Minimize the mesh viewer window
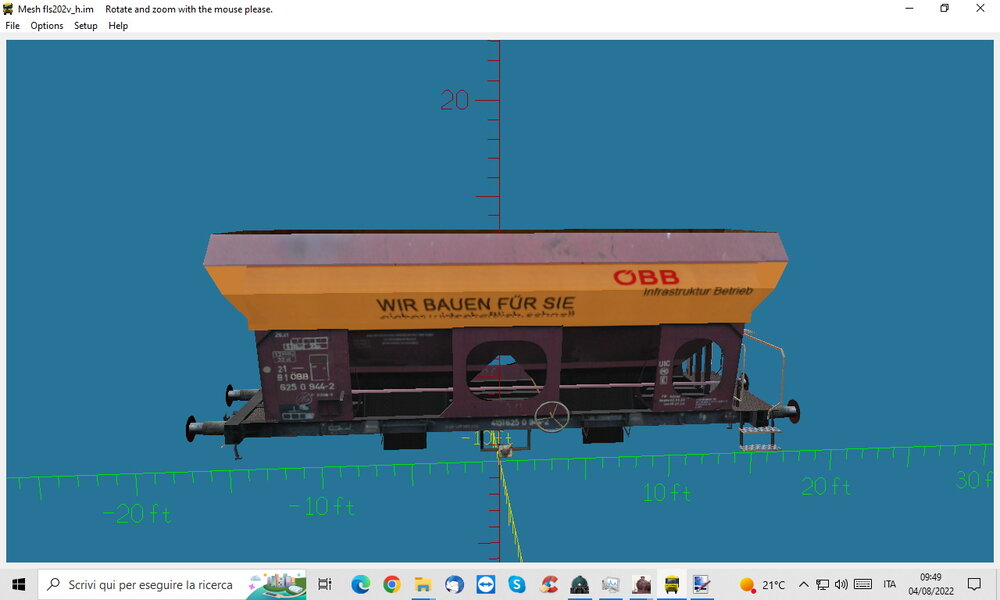The width and height of the screenshot is (1000, 600). pos(909,8)
